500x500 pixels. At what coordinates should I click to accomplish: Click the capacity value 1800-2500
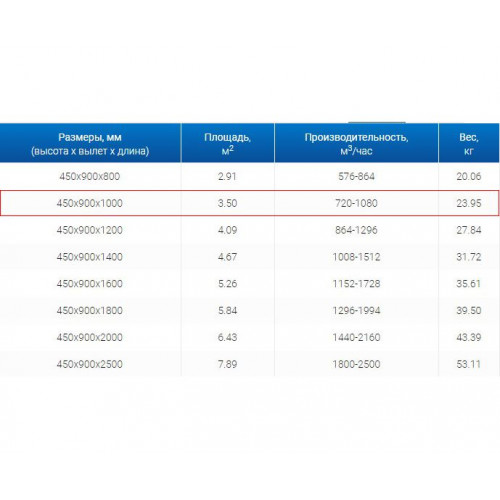[x=356, y=364]
